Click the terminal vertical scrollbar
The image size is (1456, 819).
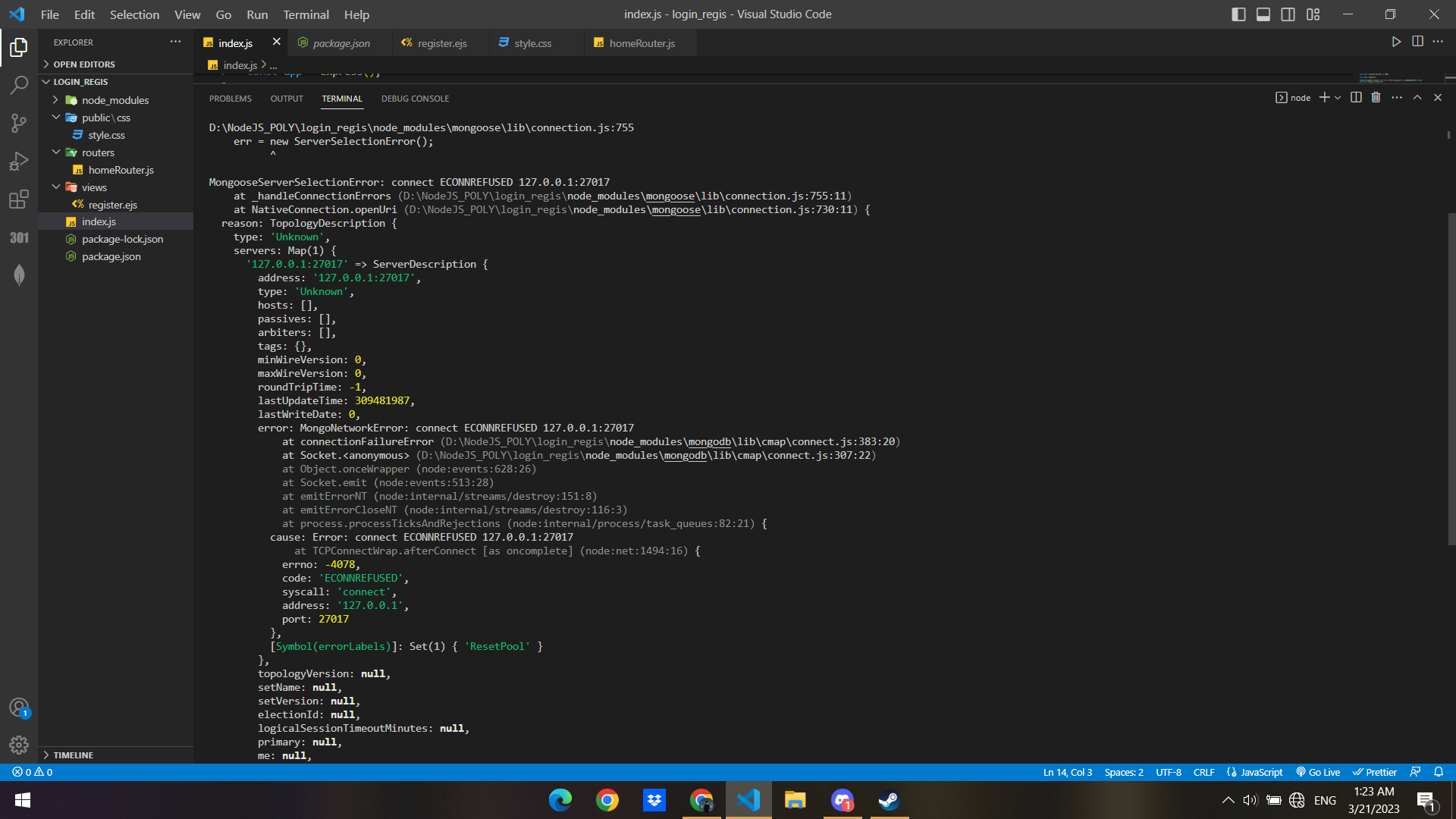click(x=1451, y=379)
